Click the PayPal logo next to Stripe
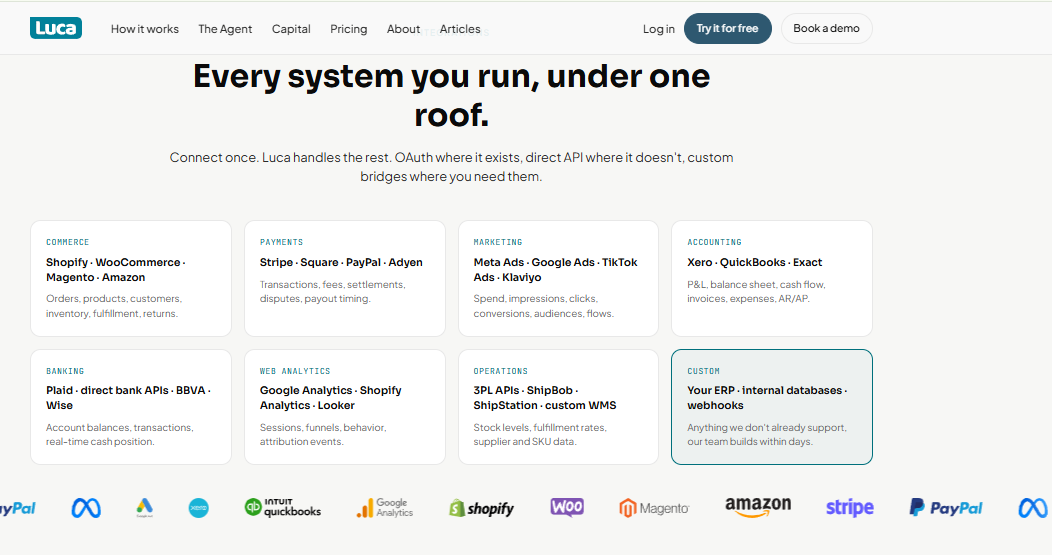 pos(946,508)
